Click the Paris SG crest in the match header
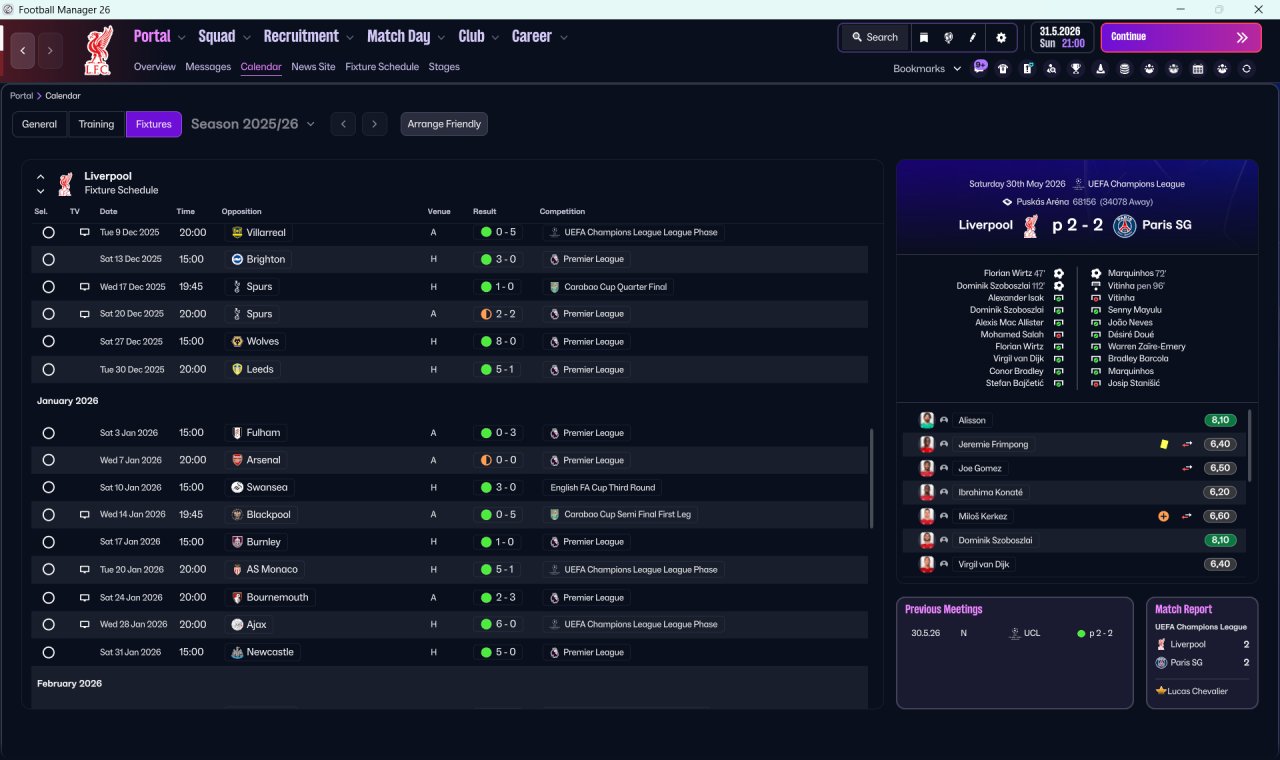1280x760 pixels. 1125,226
